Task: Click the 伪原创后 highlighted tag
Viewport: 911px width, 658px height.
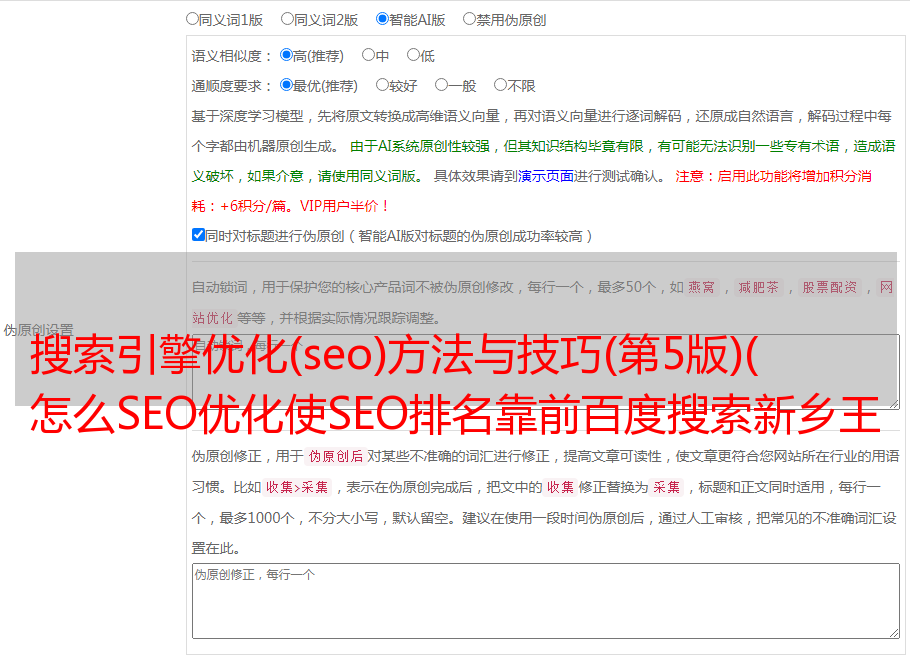Action: click(336, 456)
